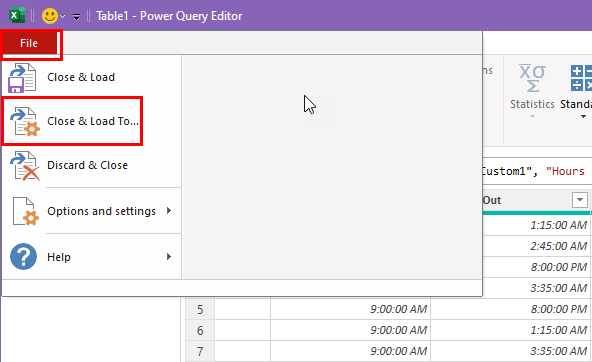Click the Excel application icon in title bar
The width and height of the screenshot is (592, 362).
pos(16,16)
